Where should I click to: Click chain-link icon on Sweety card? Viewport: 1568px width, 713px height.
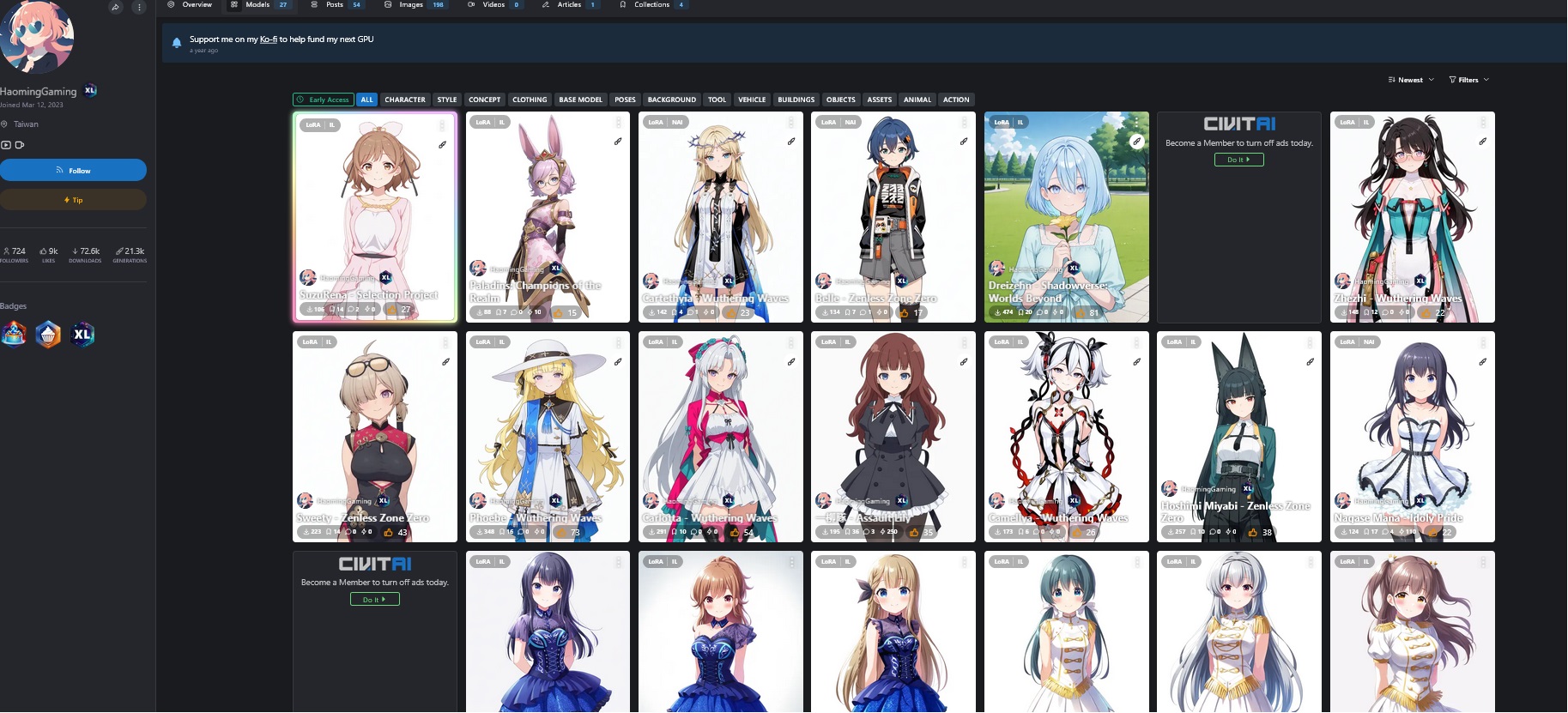coord(445,362)
